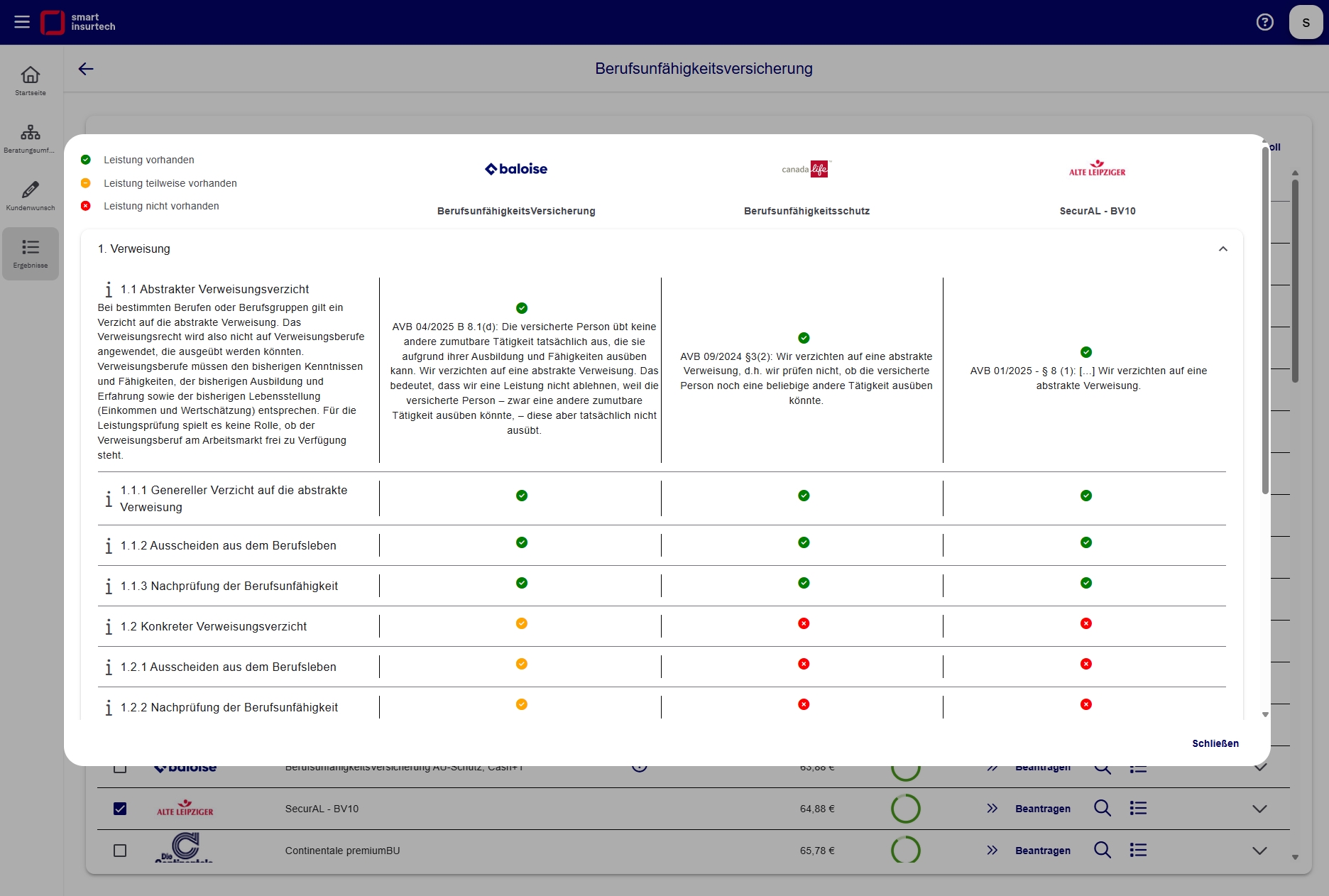Open the list icon in the SecurAL - BV10 row

click(x=1138, y=809)
